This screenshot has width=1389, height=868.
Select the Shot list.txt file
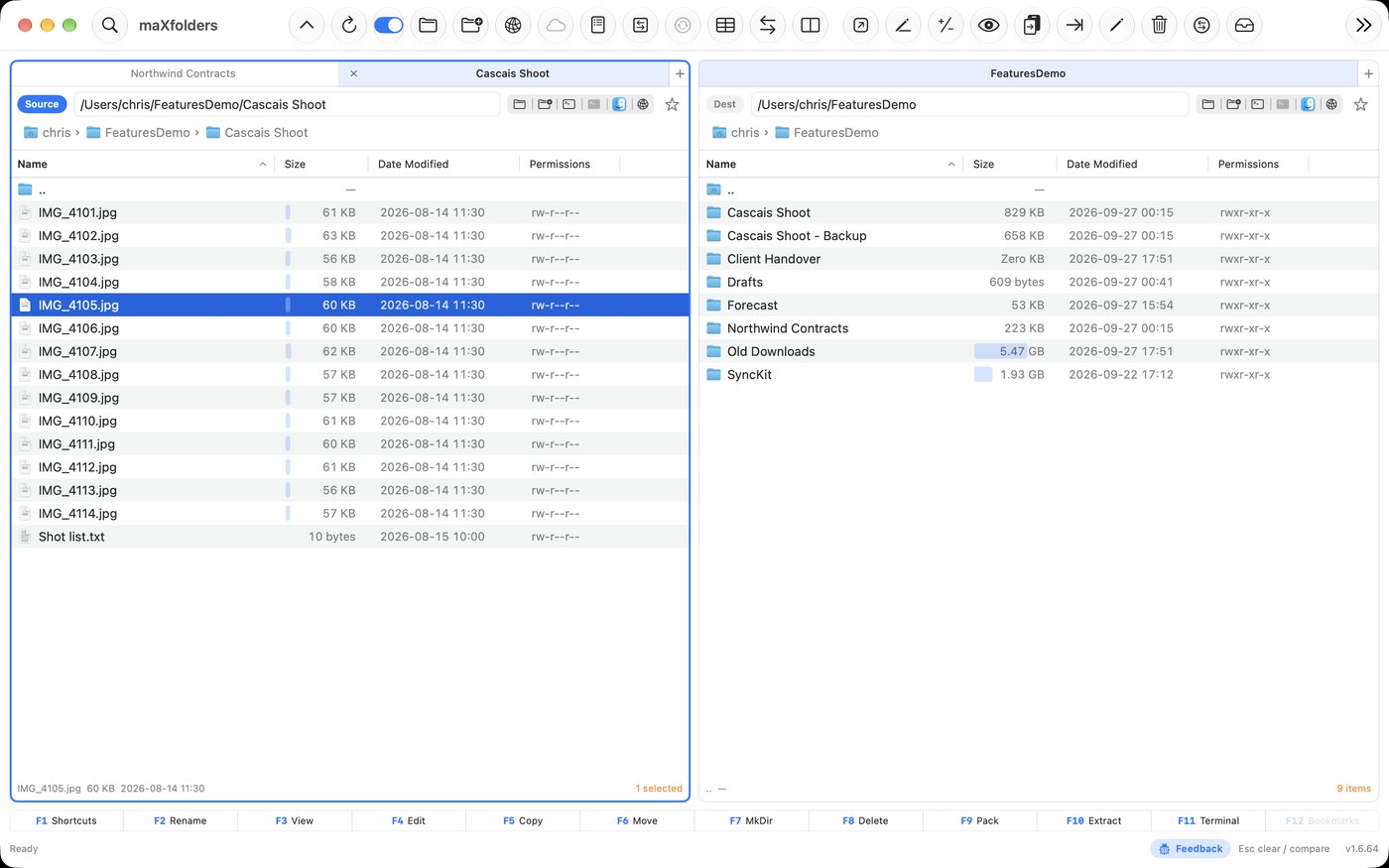point(350,537)
